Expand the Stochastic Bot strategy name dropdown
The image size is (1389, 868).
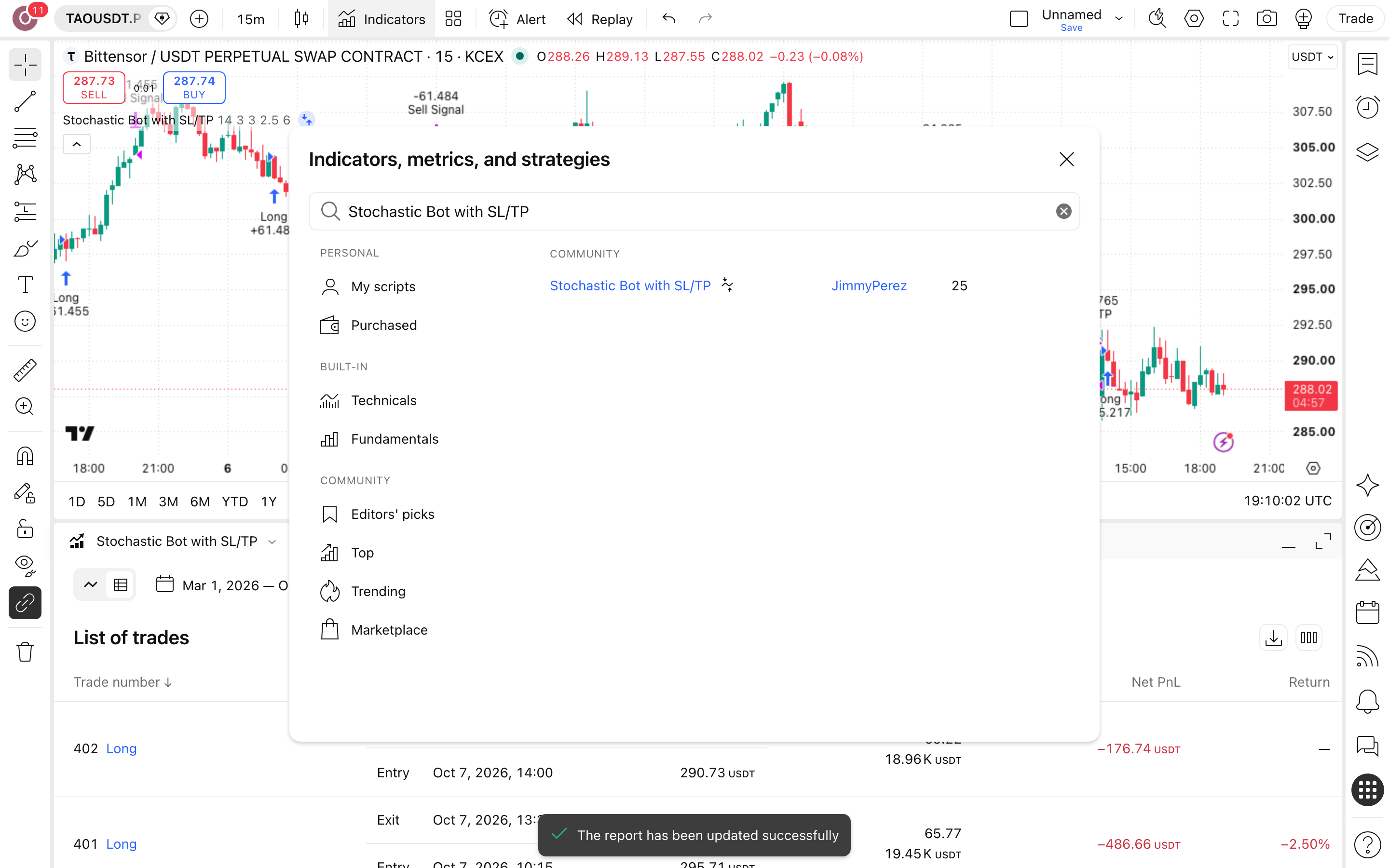coord(272,542)
